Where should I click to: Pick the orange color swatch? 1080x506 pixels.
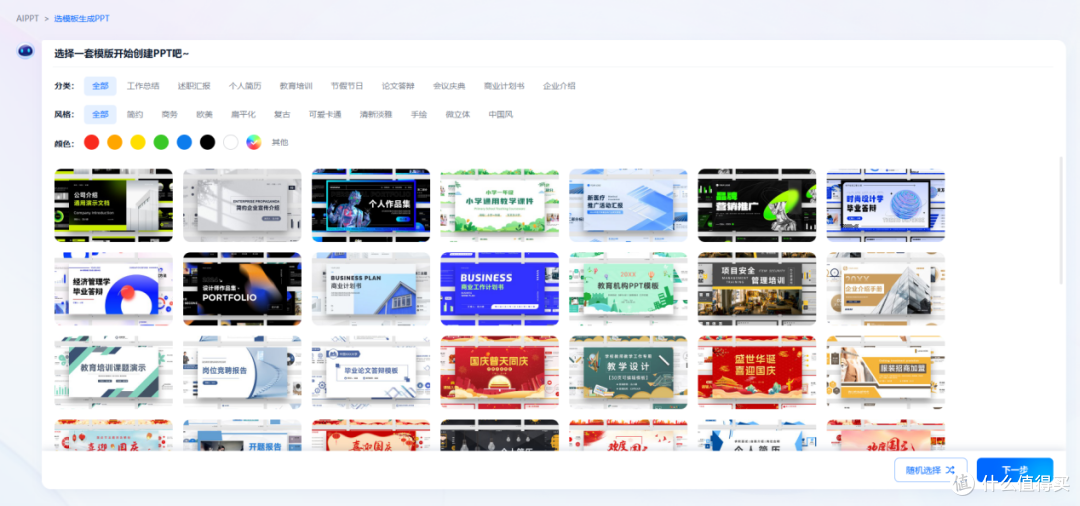[x=115, y=143]
